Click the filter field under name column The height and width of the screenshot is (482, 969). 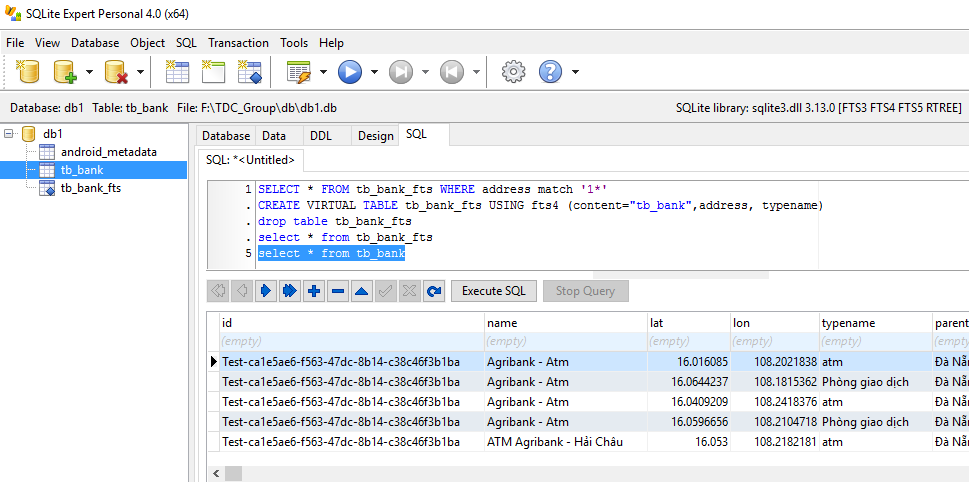(x=565, y=341)
